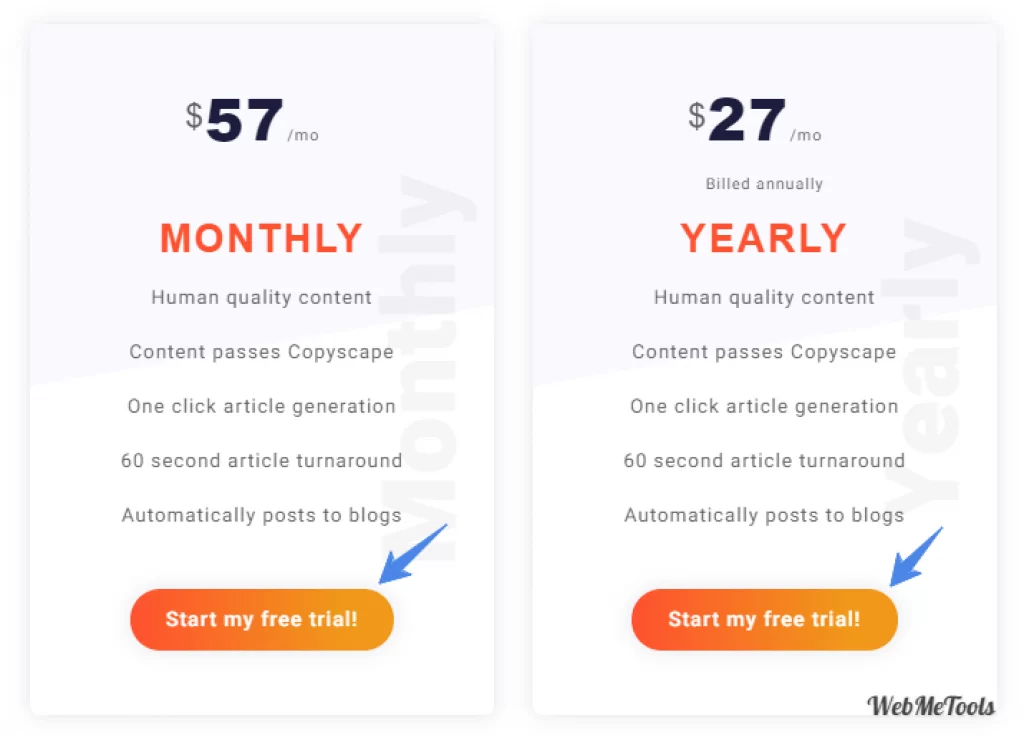1024x738 pixels.
Task: Click Automatically posts to blogs in Yearly plan
Action: pos(764,515)
